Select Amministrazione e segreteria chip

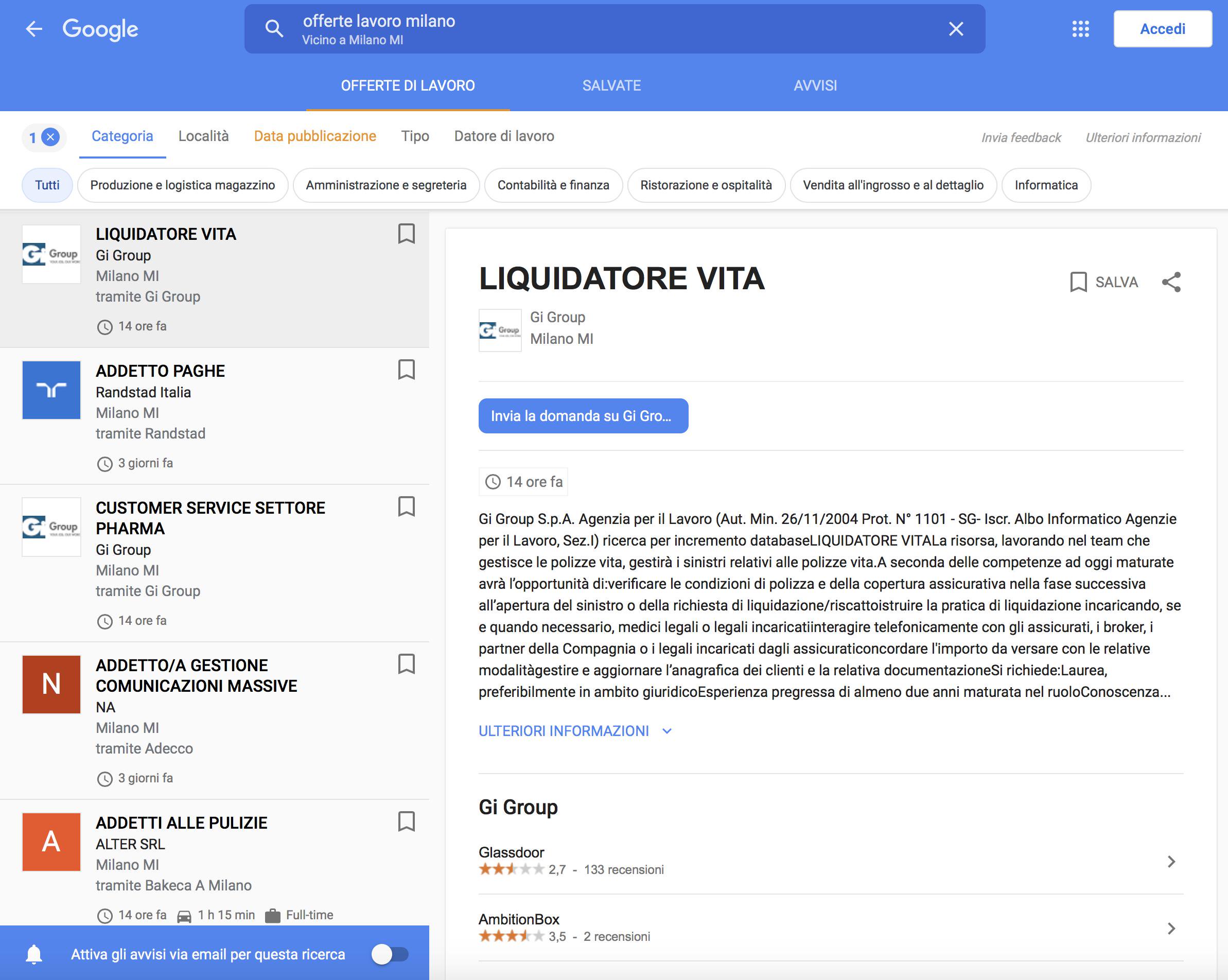point(386,185)
